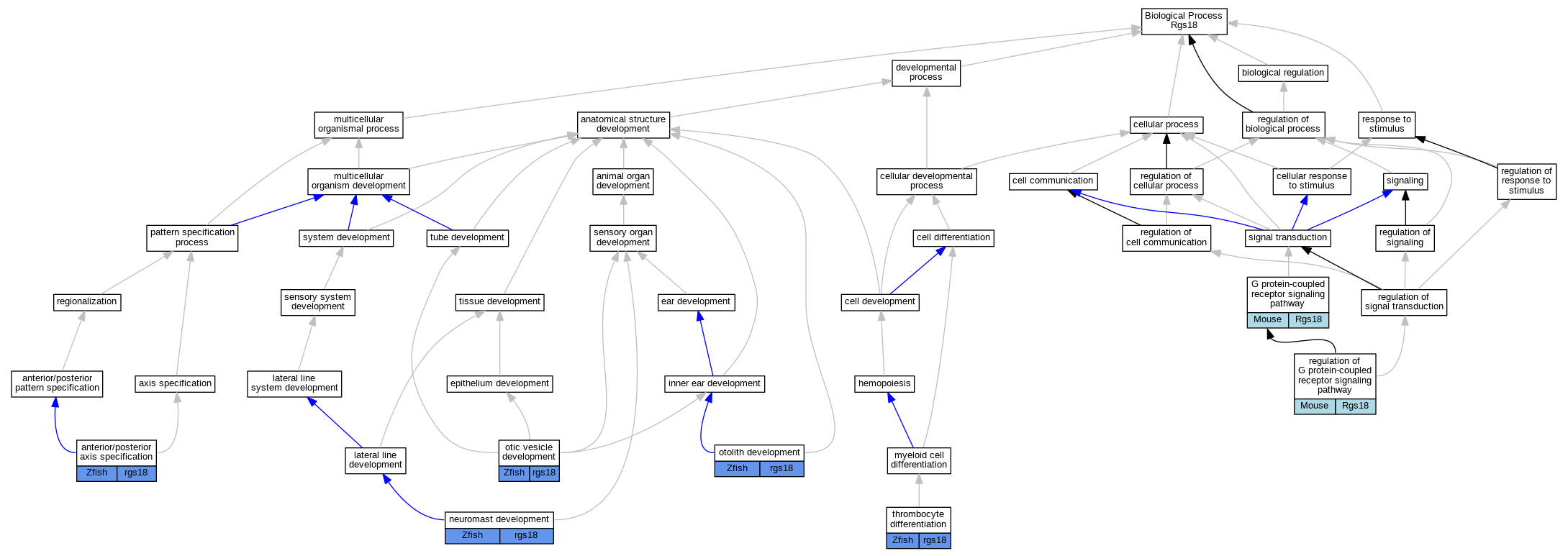Image resolution: width=1568 pixels, height=556 pixels.
Task: Click the 'tube development' node
Action: coord(468,238)
